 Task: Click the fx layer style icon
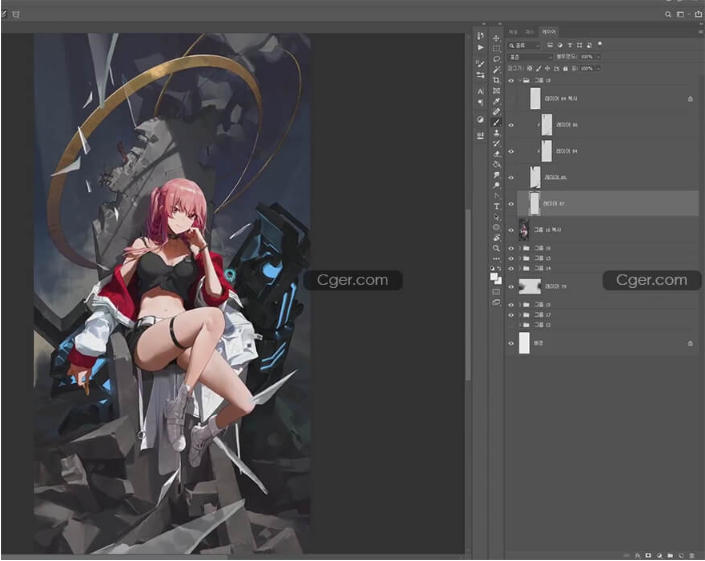tap(637, 554)
